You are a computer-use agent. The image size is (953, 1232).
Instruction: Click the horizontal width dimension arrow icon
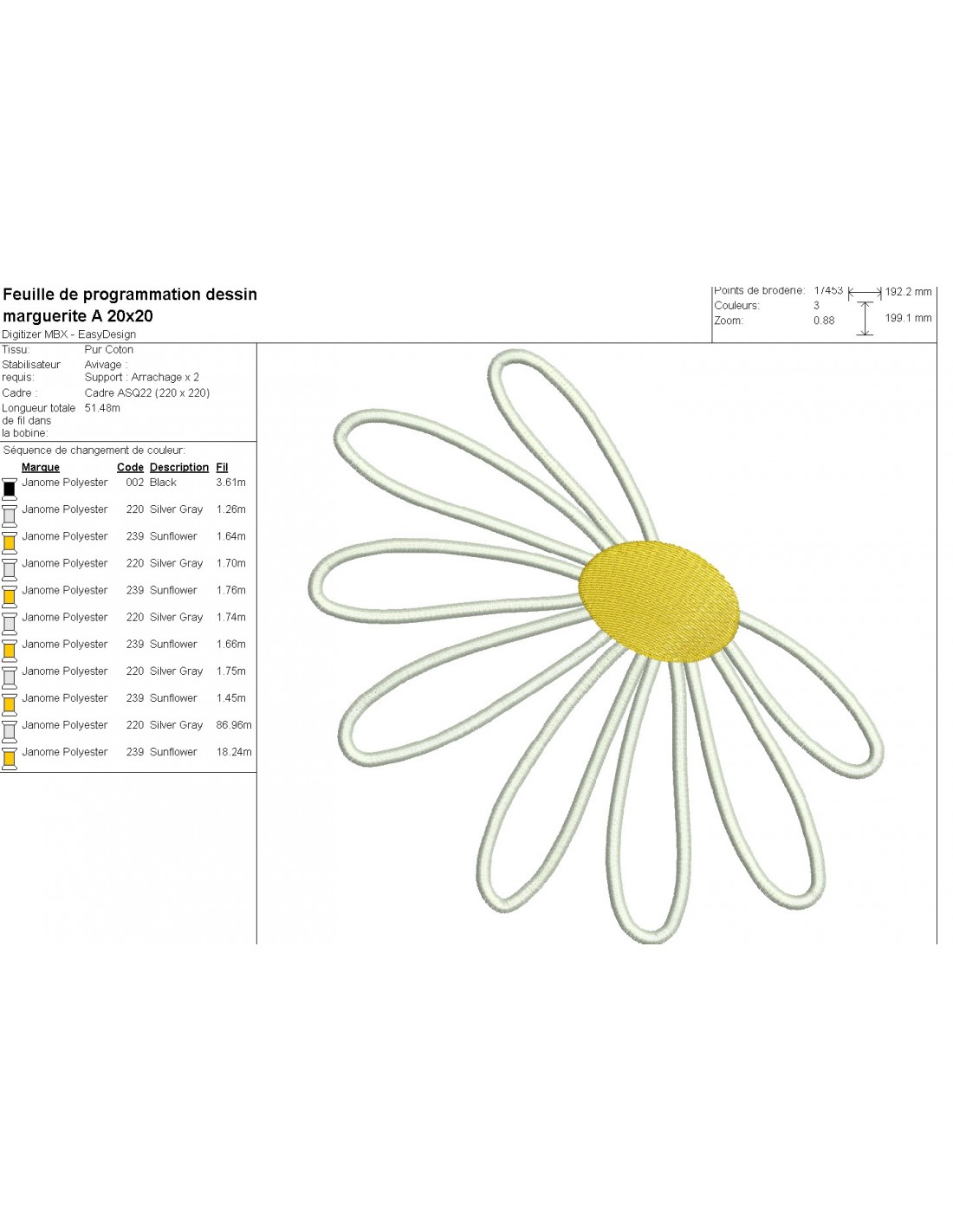[864, 293]
